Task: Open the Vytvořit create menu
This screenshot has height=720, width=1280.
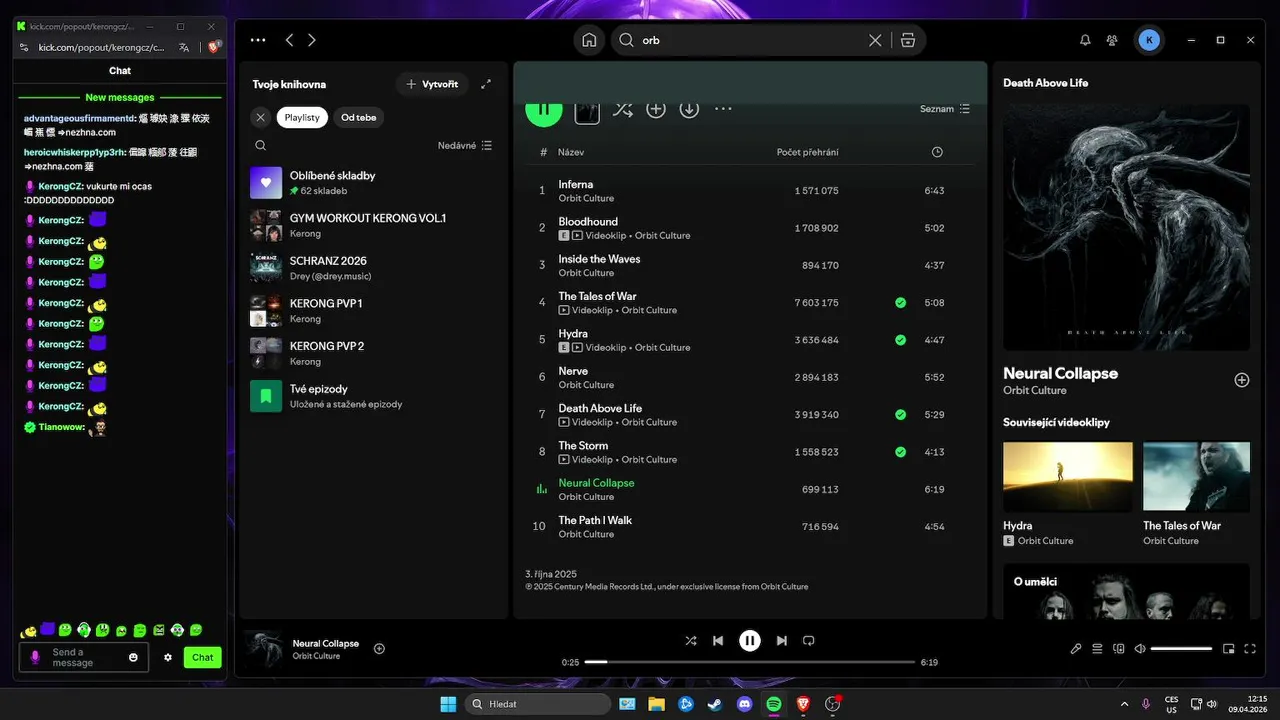Action: coord(432,84)
